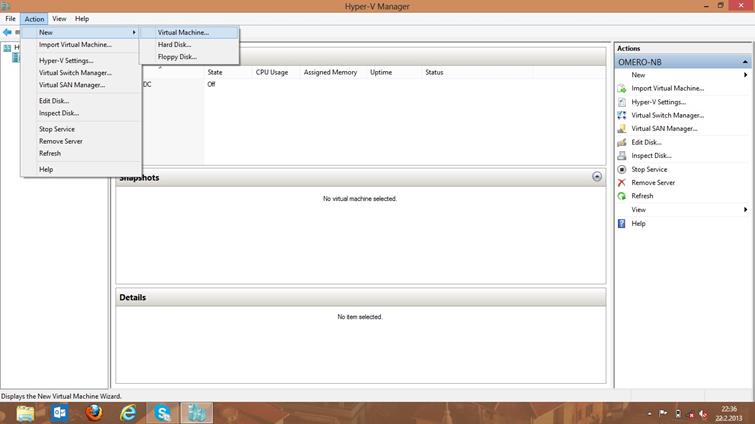Image resolution: width=755 pixels, height=424 pixels.
Task: Select New in the Action dropdown menu
Action: point(81,32)
